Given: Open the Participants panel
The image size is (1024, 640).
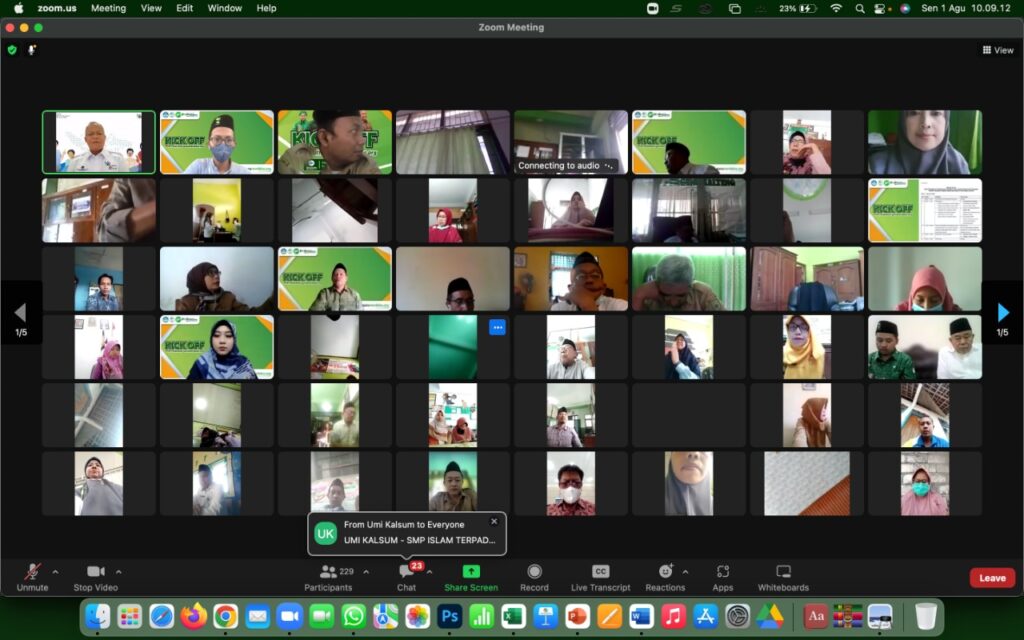Looking at the screenshot, I should 328,573.
